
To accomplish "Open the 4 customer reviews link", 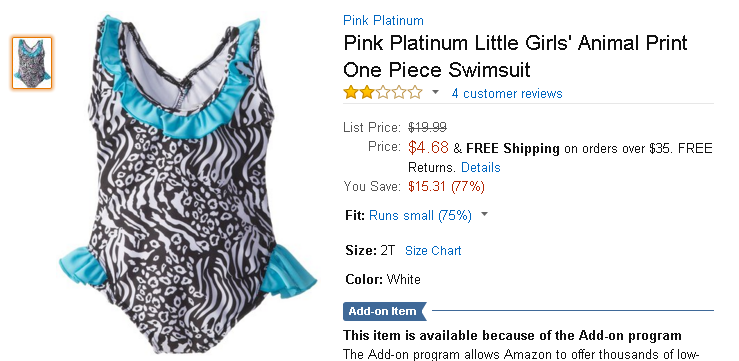I will coord(507,93).
